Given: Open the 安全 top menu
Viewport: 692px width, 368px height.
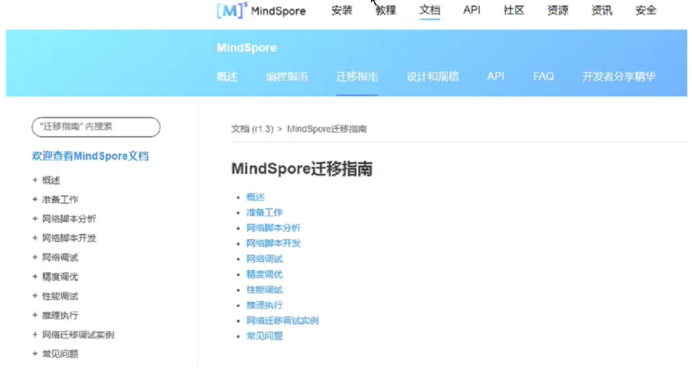Looking at the screenshot, I should (646, 10).
